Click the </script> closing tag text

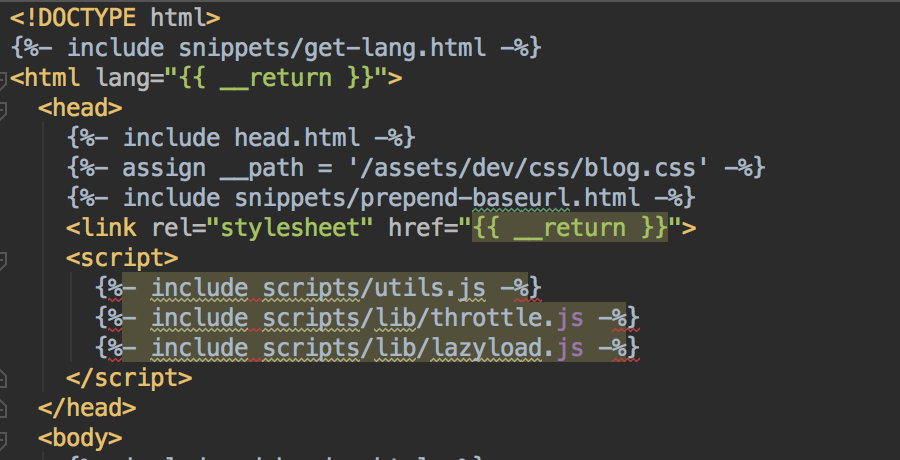coord(129,378)
